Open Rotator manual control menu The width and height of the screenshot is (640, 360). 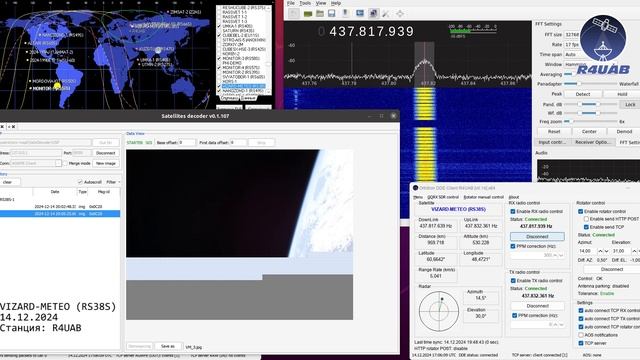tap(484, 197)
